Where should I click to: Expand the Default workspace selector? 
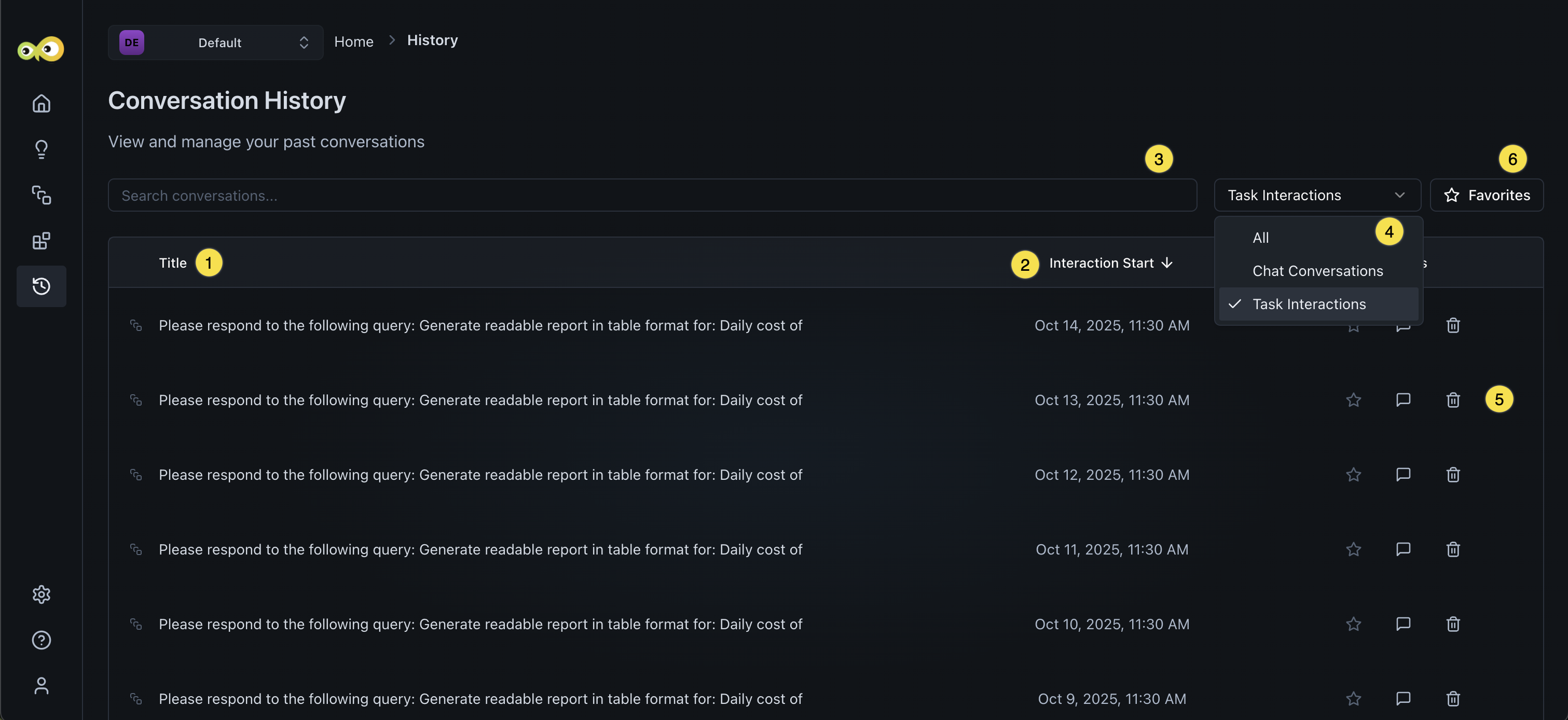tap(215, 43)
